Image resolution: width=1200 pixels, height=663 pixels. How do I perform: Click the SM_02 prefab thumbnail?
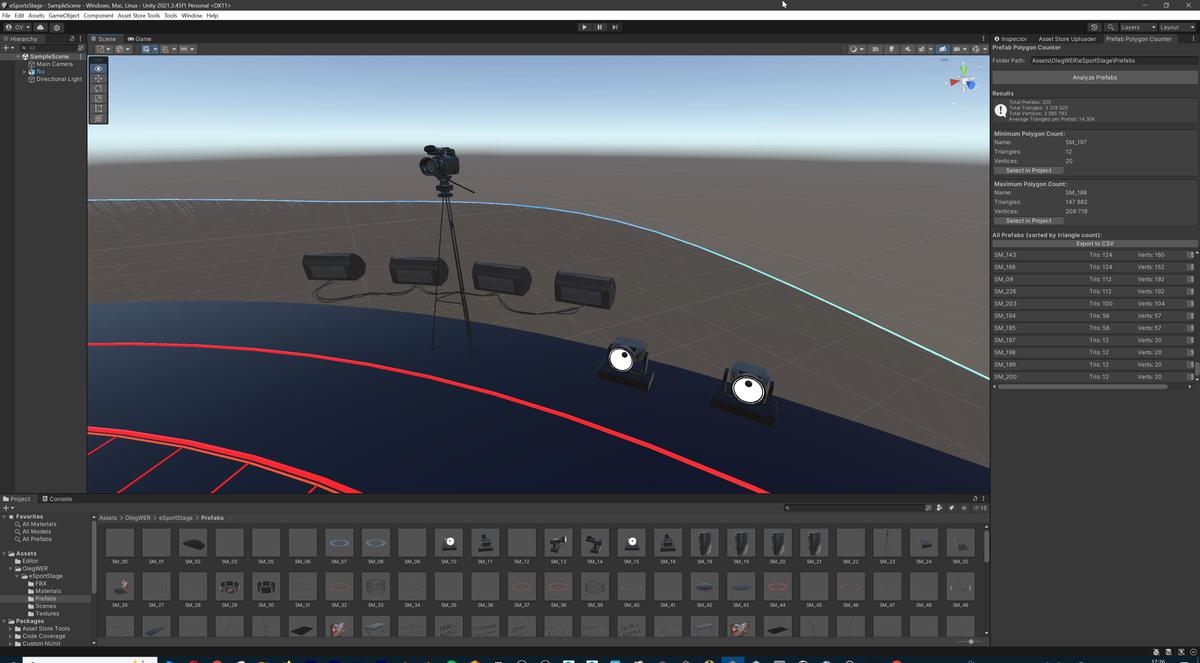coord(193,545)
